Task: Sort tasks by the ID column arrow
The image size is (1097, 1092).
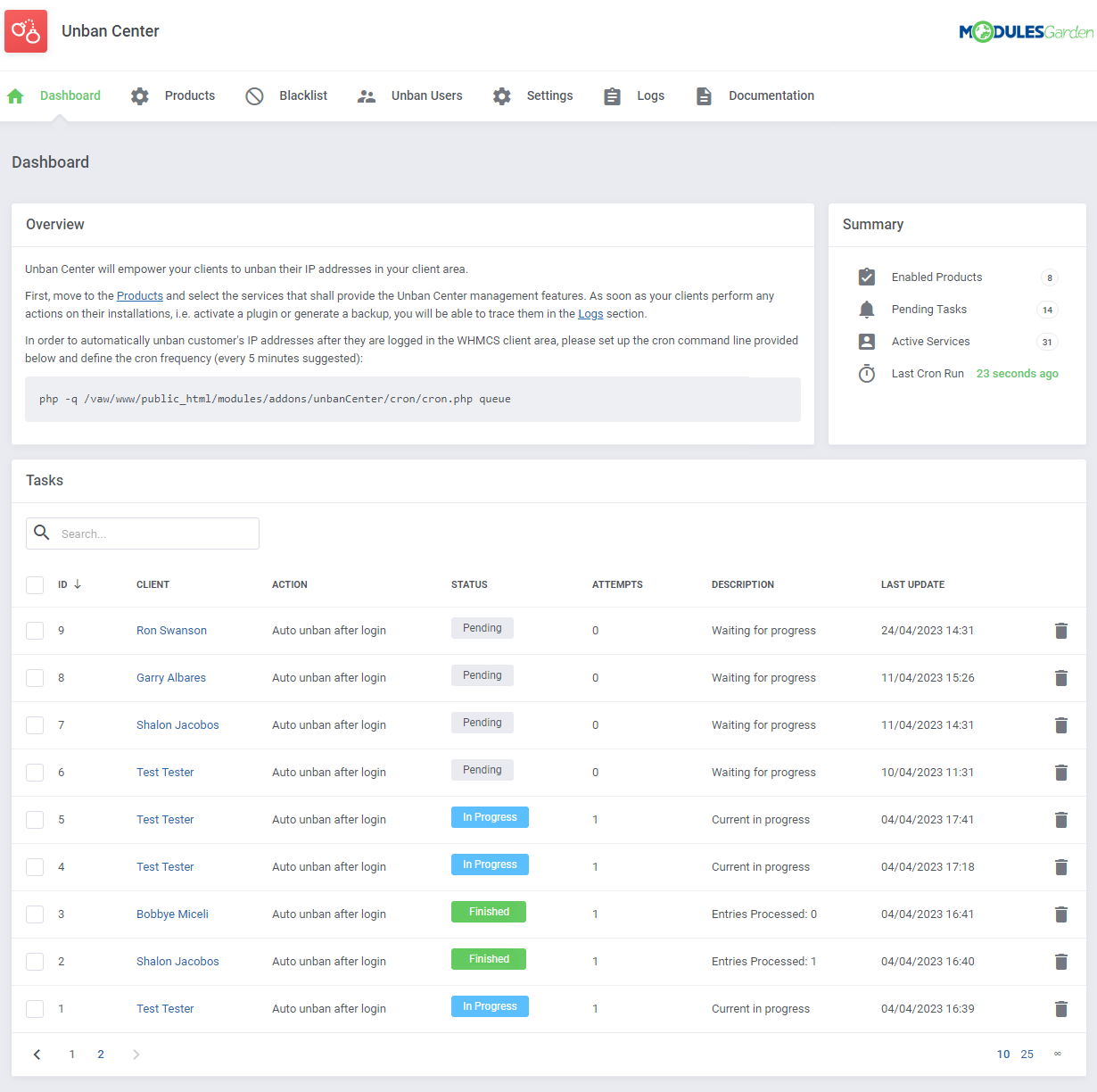Action: pos(78,584)
